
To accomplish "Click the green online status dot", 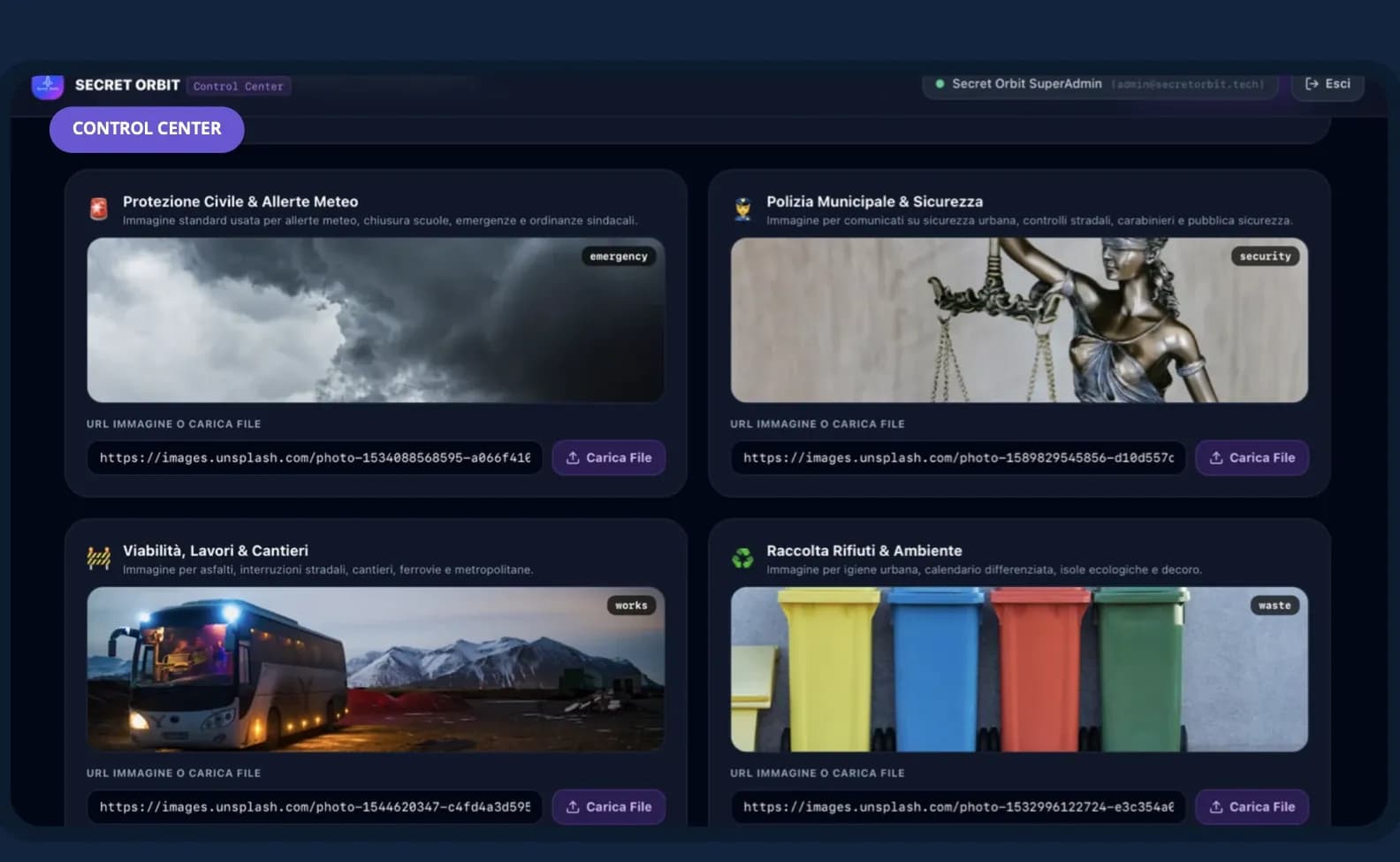I will pyautogui.click(x=940, y=84).
